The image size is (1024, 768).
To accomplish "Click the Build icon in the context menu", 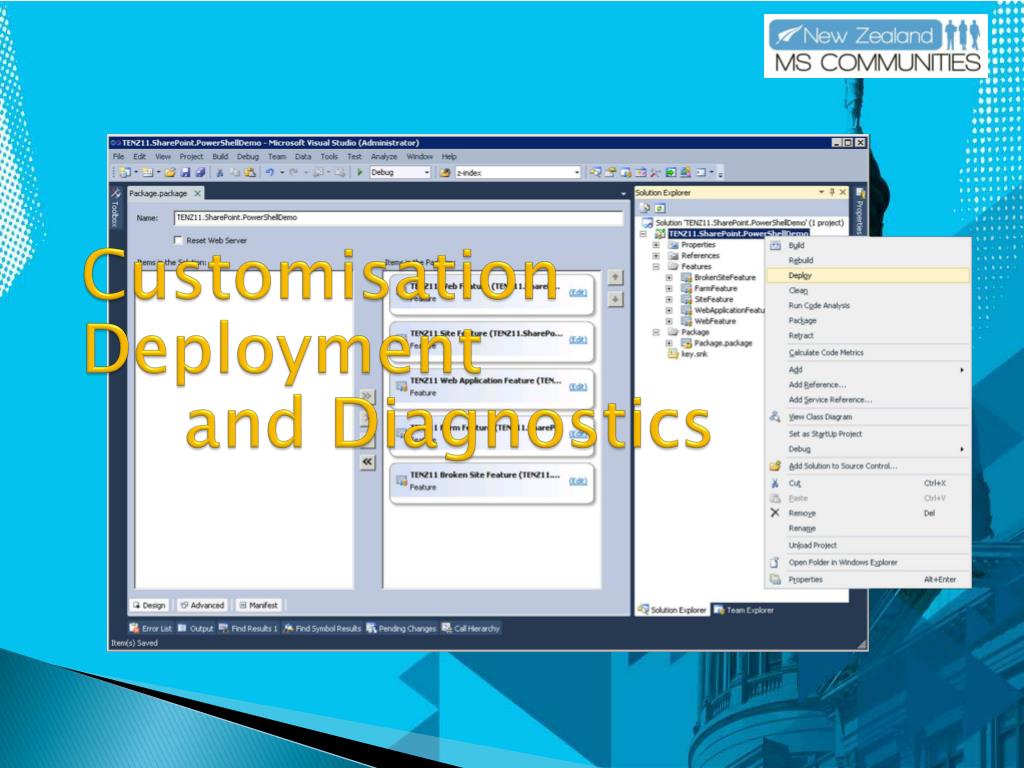I will pyautogui.click(x=775, y=246).
